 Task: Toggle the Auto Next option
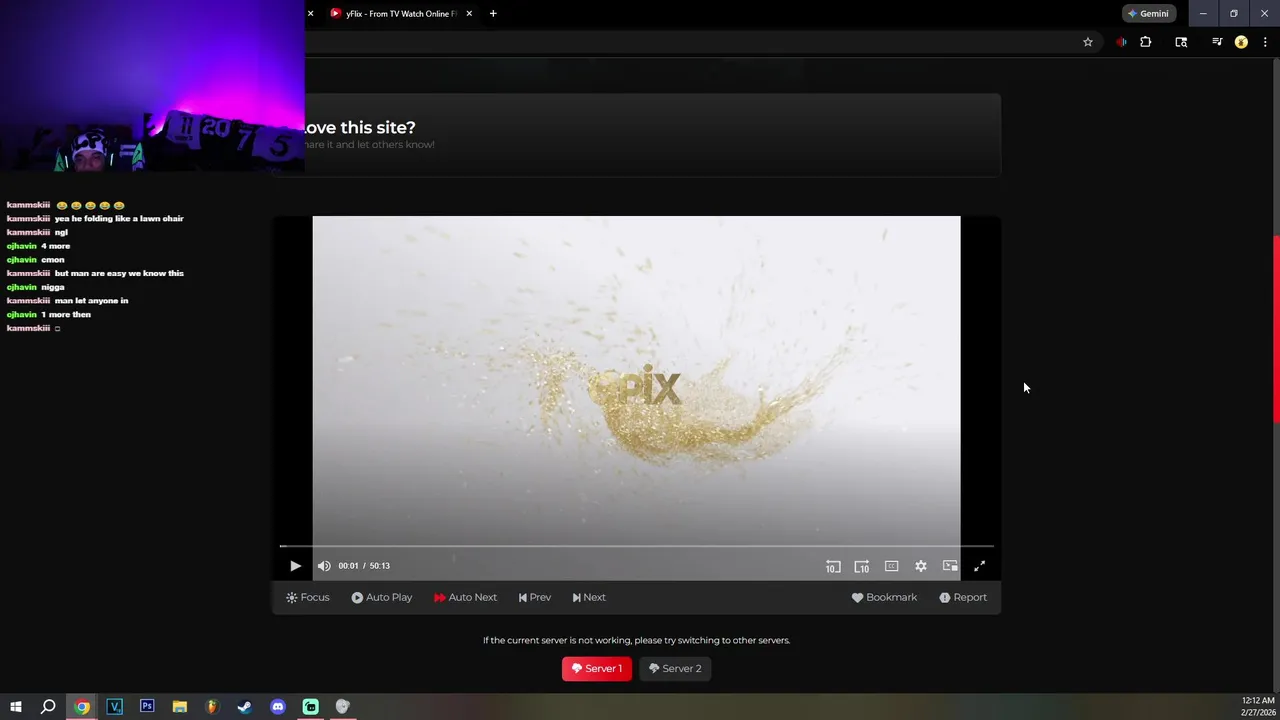[465, 597]
